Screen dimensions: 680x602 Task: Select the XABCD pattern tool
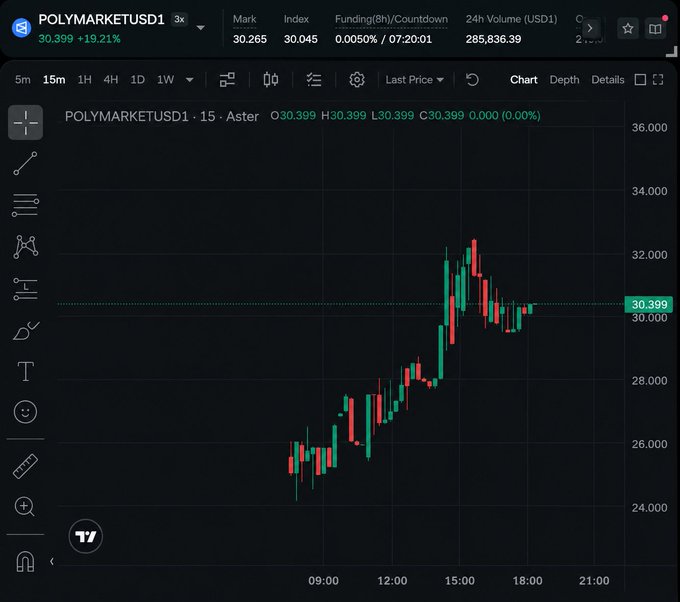click(x=26, y=247)
